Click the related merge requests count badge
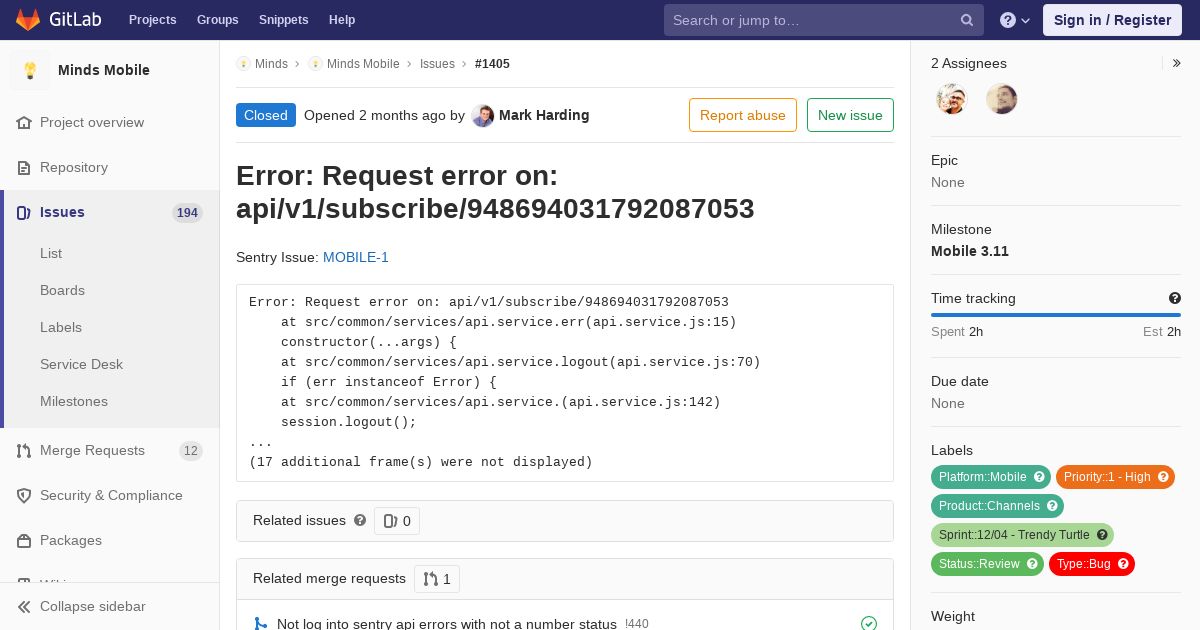Viewport: 1200px width, 630px height. point(437,579)
